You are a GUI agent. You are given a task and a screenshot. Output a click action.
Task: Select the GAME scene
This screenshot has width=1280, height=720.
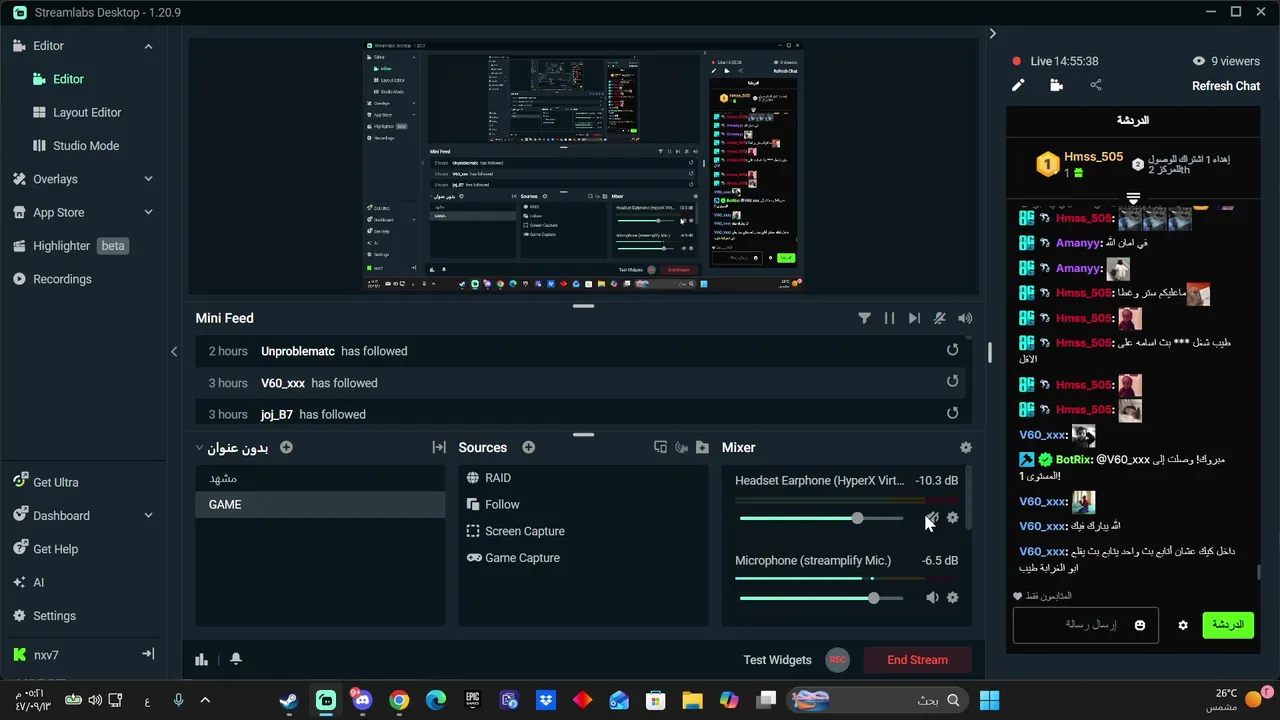[x=320, y=505]
